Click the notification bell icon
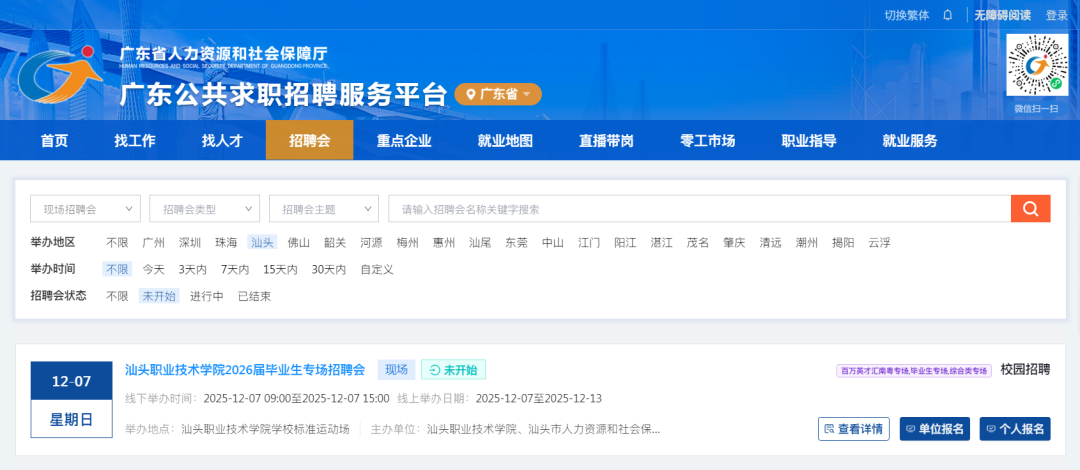1080x470 pixels. [948, 15]
